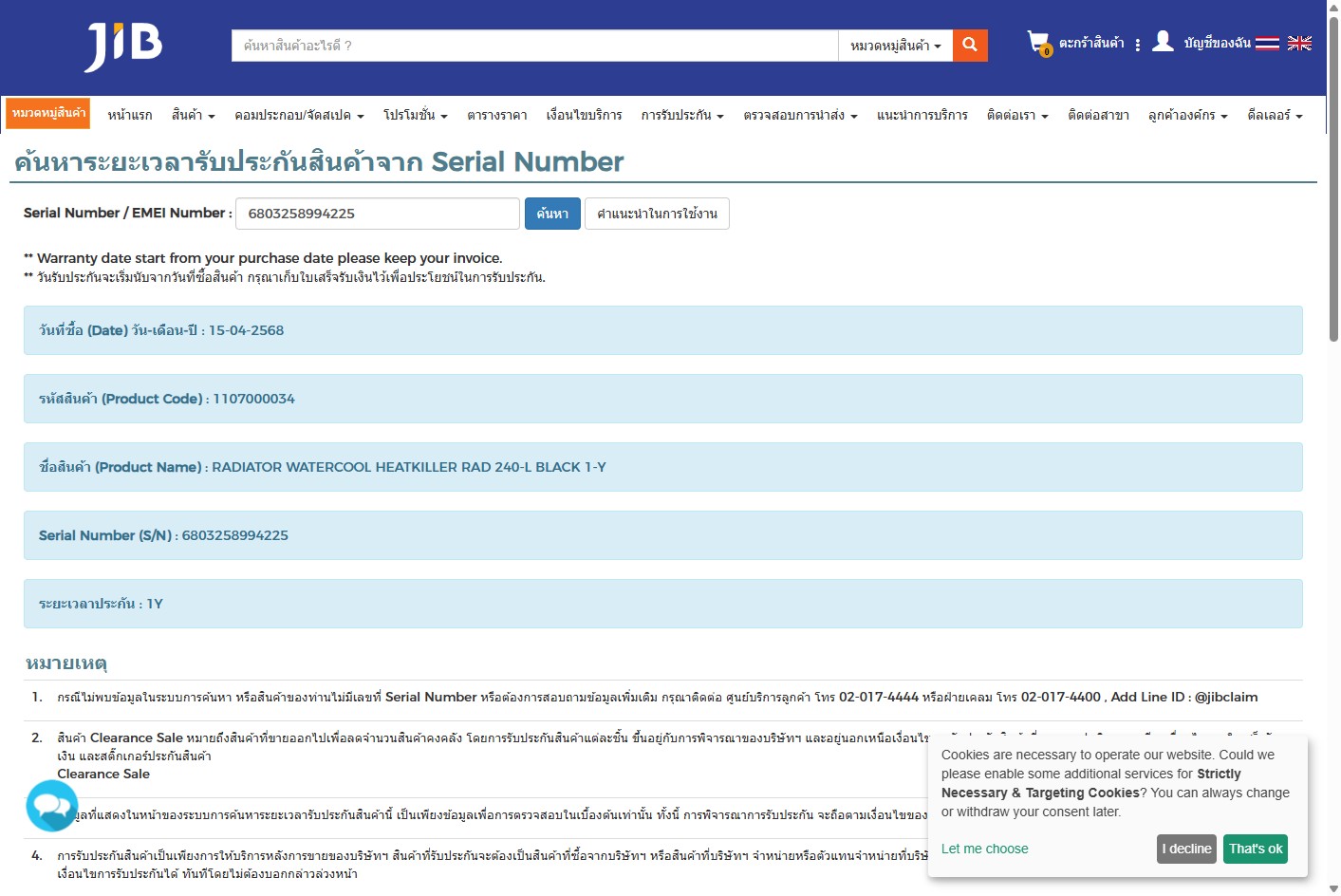
Task: Click Product Code 1107000034 row
Action: coord(663,399)
